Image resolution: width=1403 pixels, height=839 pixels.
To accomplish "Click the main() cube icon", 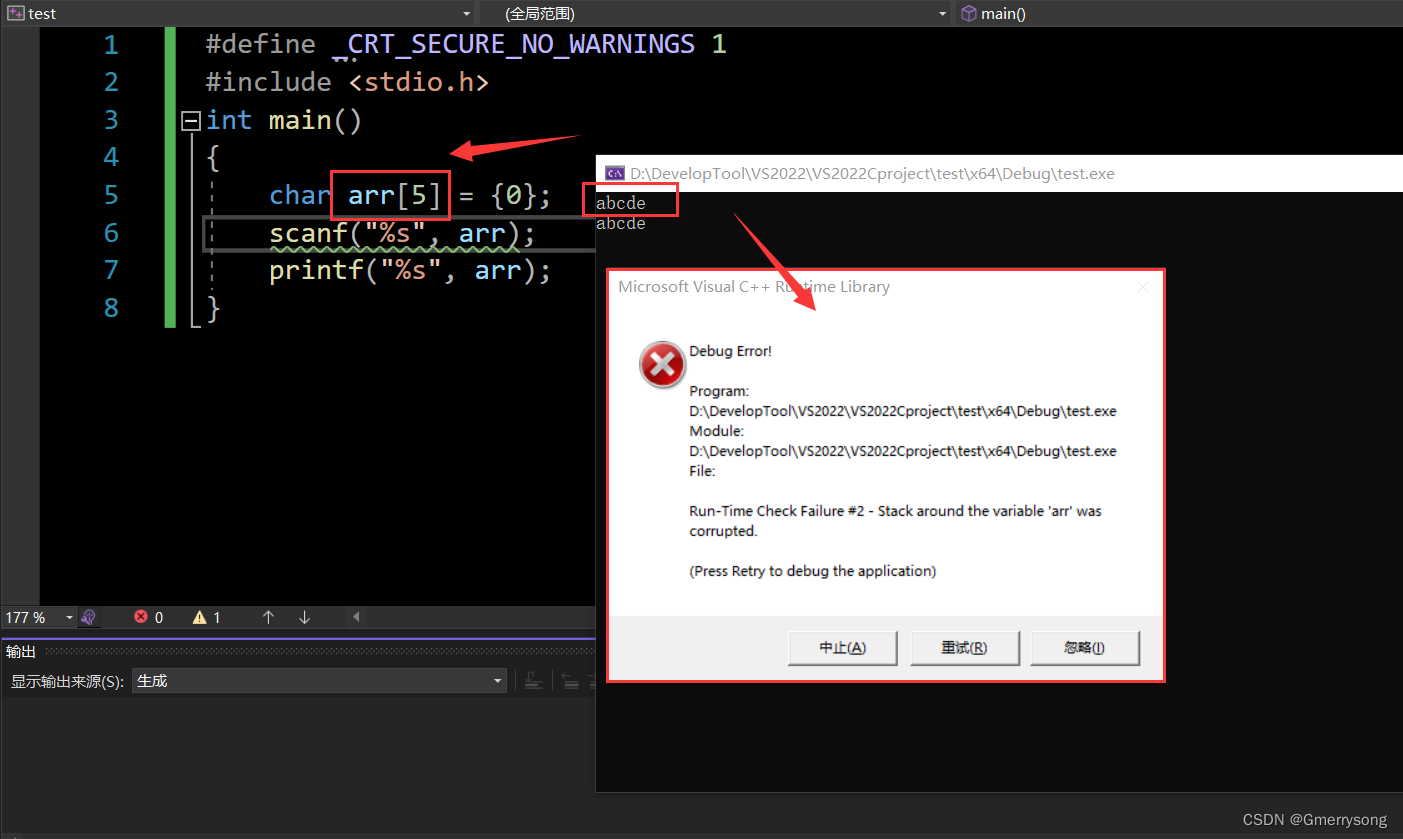I will pyautogui.click(x=968, y=13).
